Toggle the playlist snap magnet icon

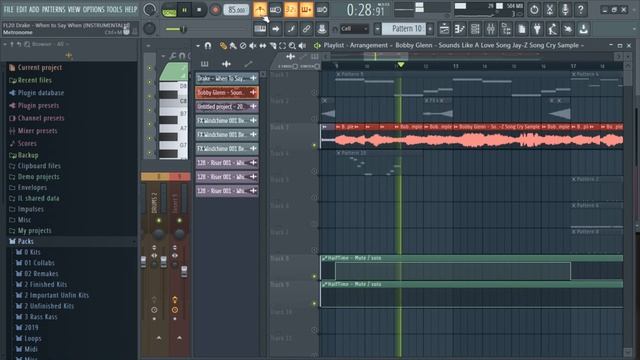coord(208,46)
